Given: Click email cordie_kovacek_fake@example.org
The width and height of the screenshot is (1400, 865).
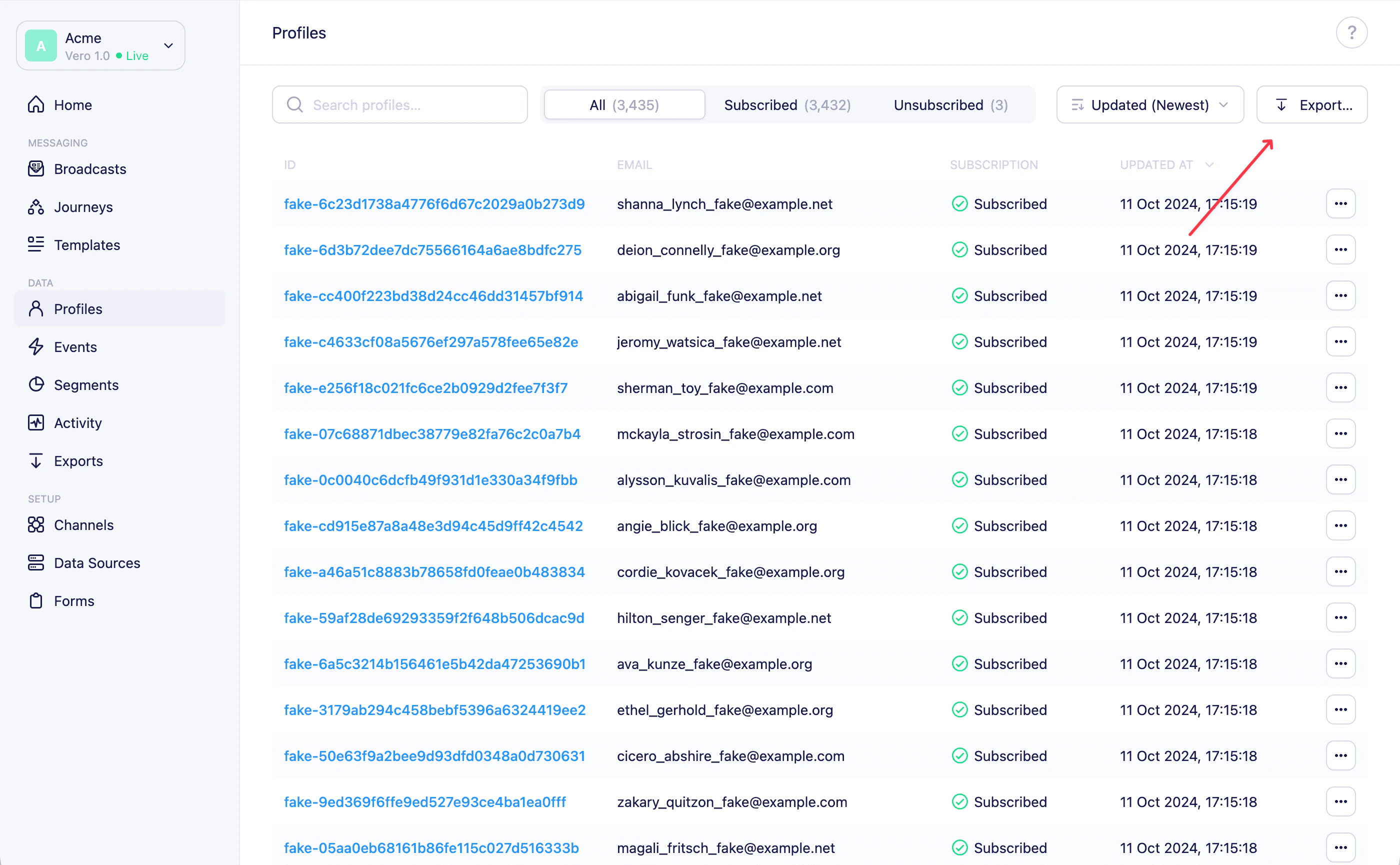Looking at the screenshot, I should pyautogui.click(x=730, y=571).
